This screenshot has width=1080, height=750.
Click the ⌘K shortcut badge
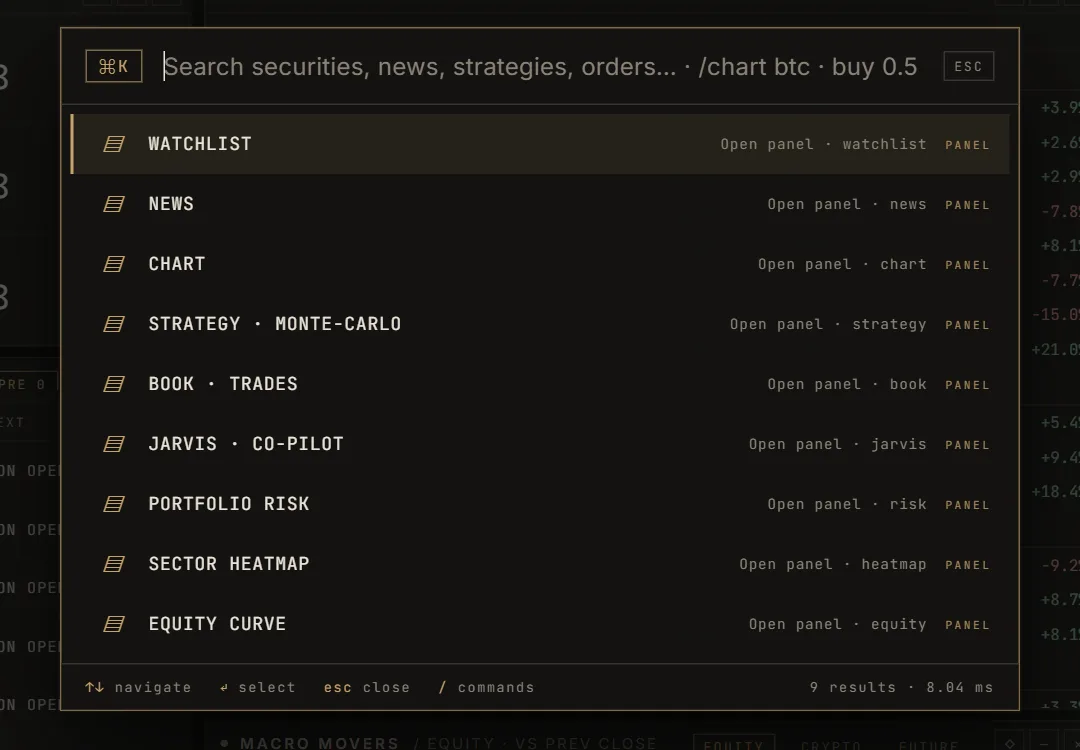tap(114, 66)
